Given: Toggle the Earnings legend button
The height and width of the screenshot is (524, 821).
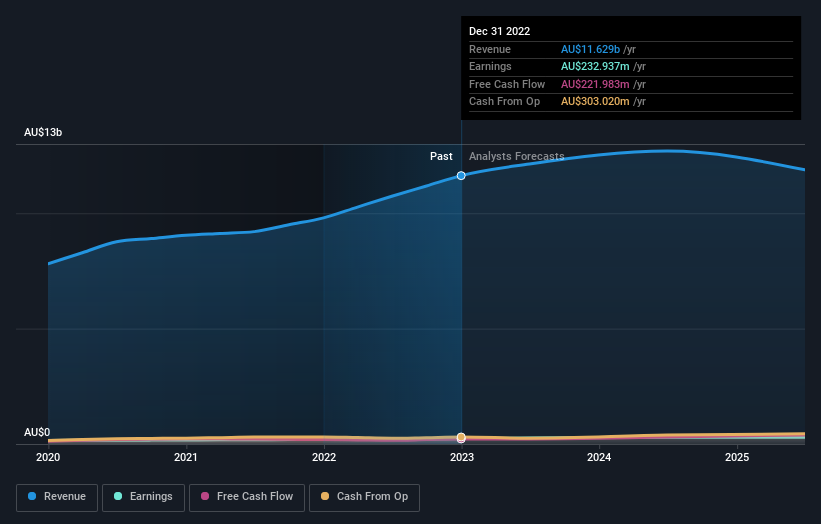Looking at the screenshot, I should (143, 497).
